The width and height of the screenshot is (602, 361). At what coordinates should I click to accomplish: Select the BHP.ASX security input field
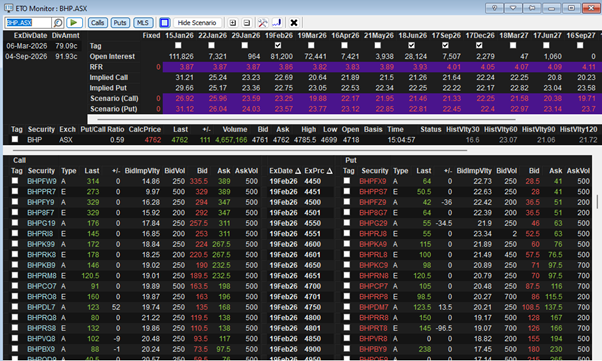click(x=28, y=23)
